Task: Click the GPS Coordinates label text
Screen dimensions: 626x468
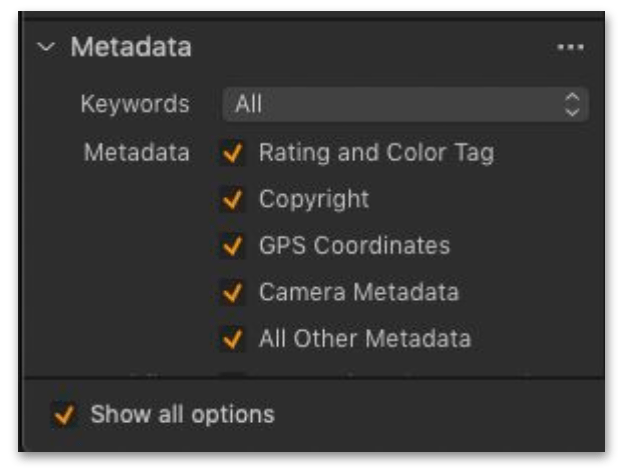Action: click(354, 246)
